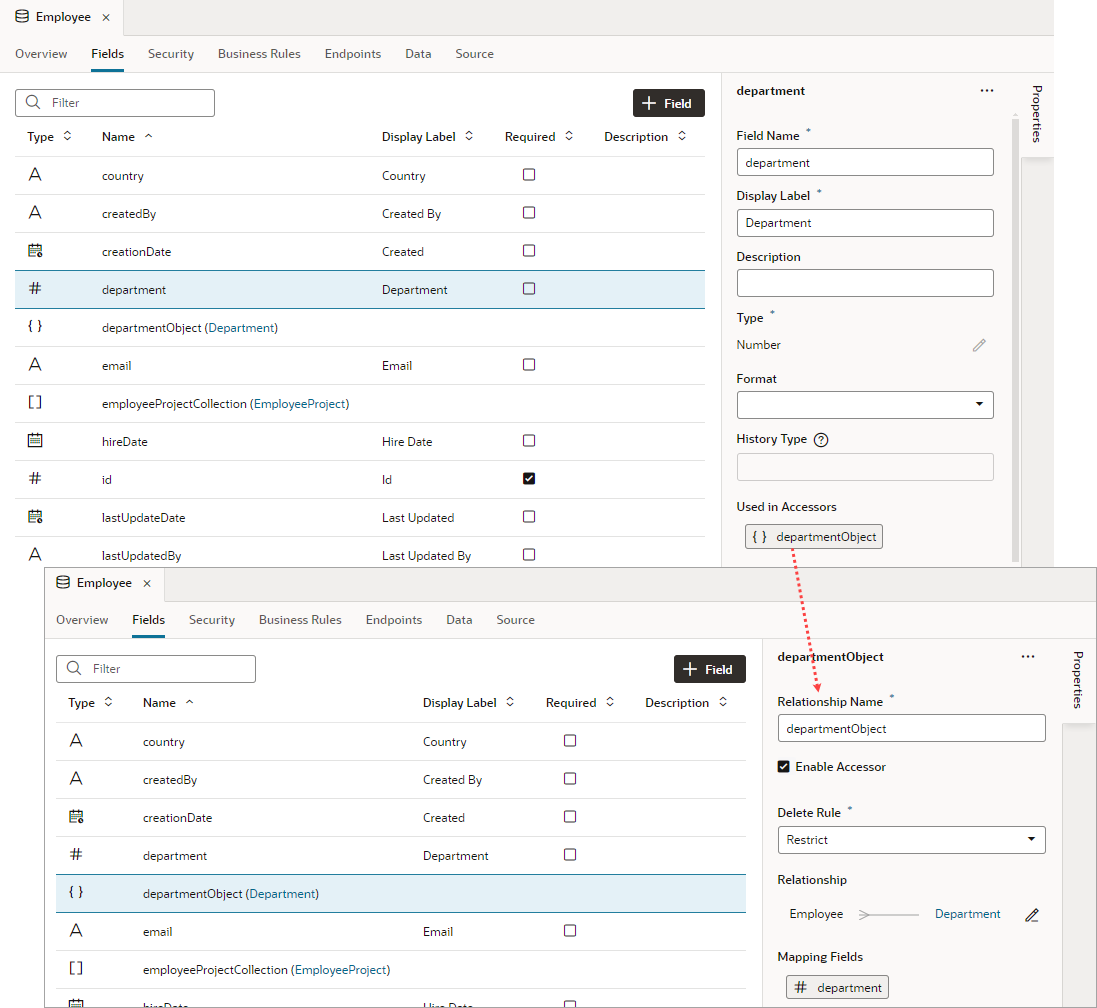Click the brackets icon of the employeeProjectCollection row, upper table

[35, 402]
